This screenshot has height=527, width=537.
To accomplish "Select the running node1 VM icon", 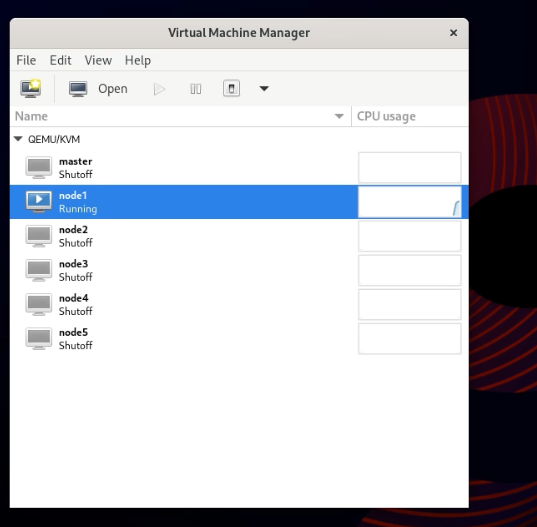I will pos(39,202).
